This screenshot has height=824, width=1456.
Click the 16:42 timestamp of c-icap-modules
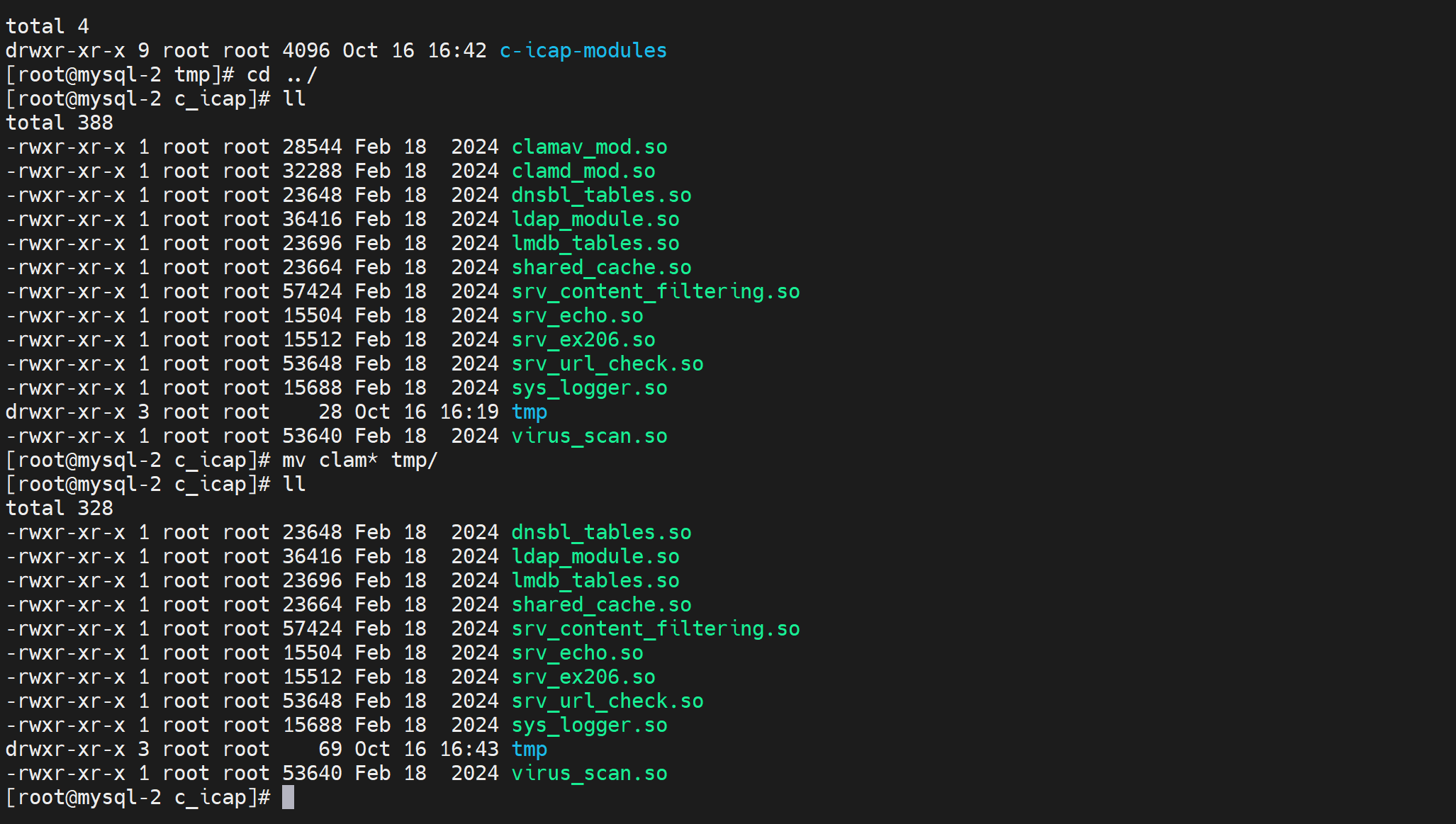click(457, 51)
